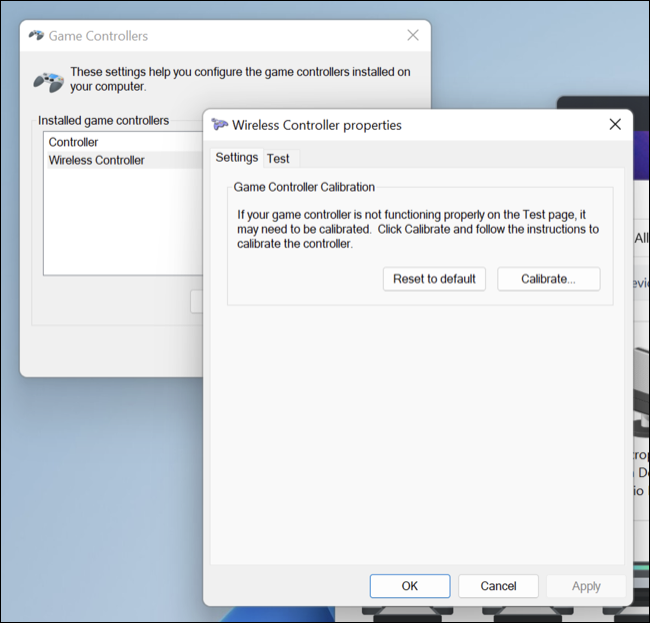
Task: Confirm with the OK button
Action: [409, 586]
